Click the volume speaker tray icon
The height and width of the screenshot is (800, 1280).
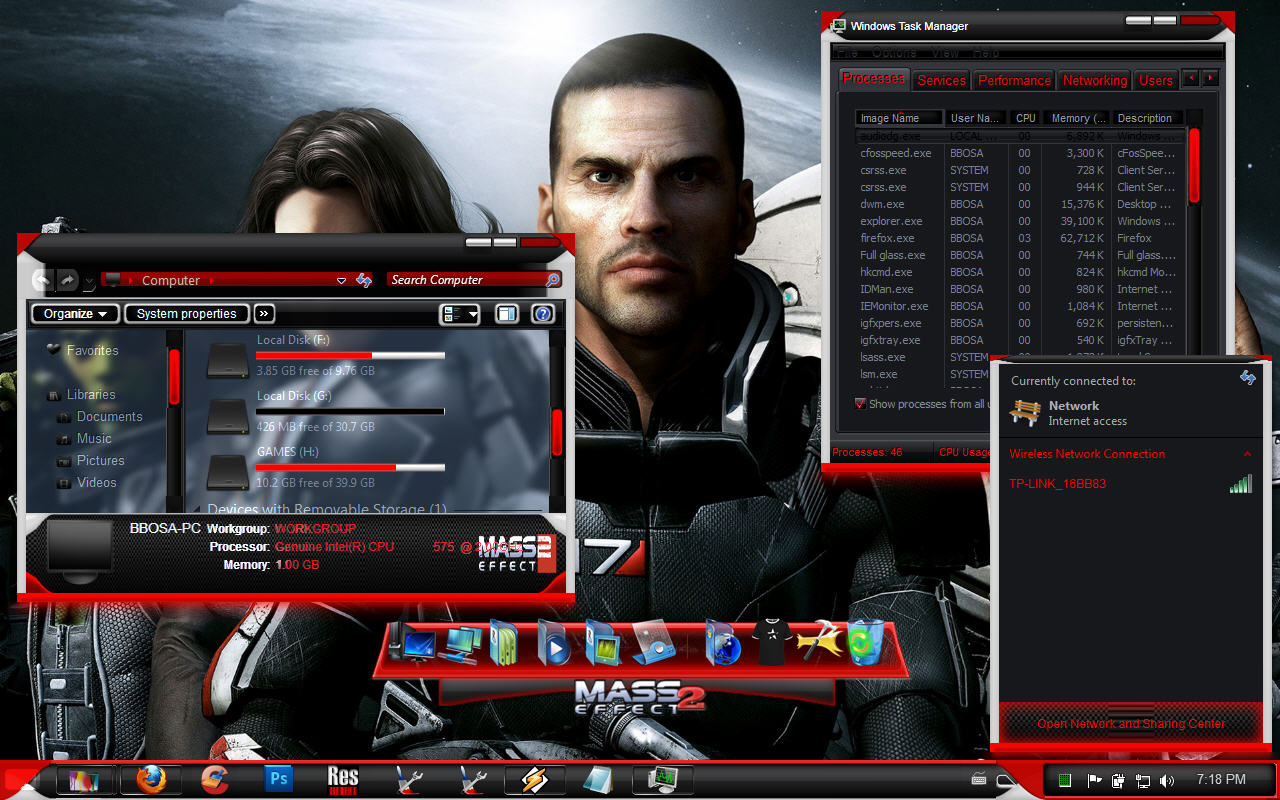pos(1167,780)
